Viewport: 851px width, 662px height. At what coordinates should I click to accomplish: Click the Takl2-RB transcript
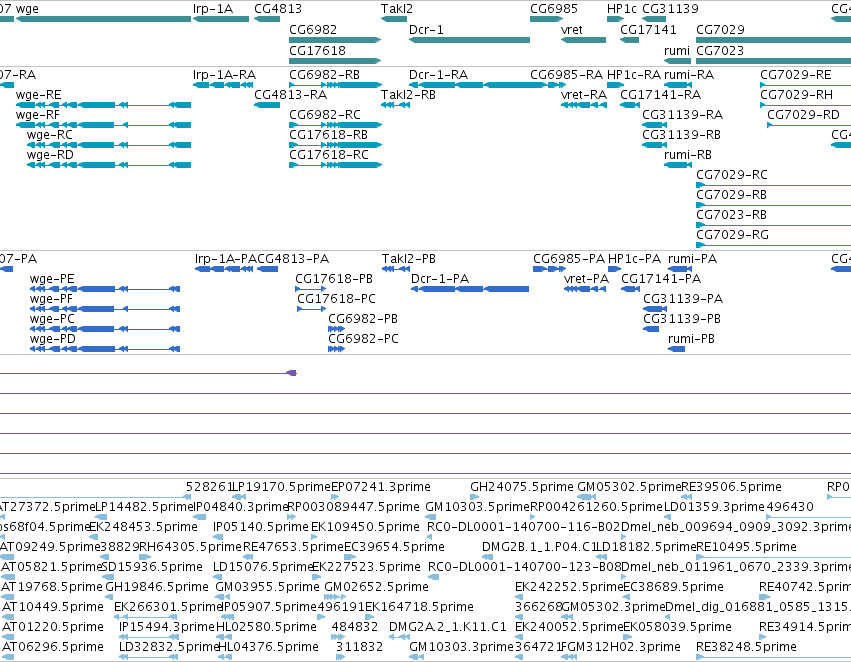[395, 105]
